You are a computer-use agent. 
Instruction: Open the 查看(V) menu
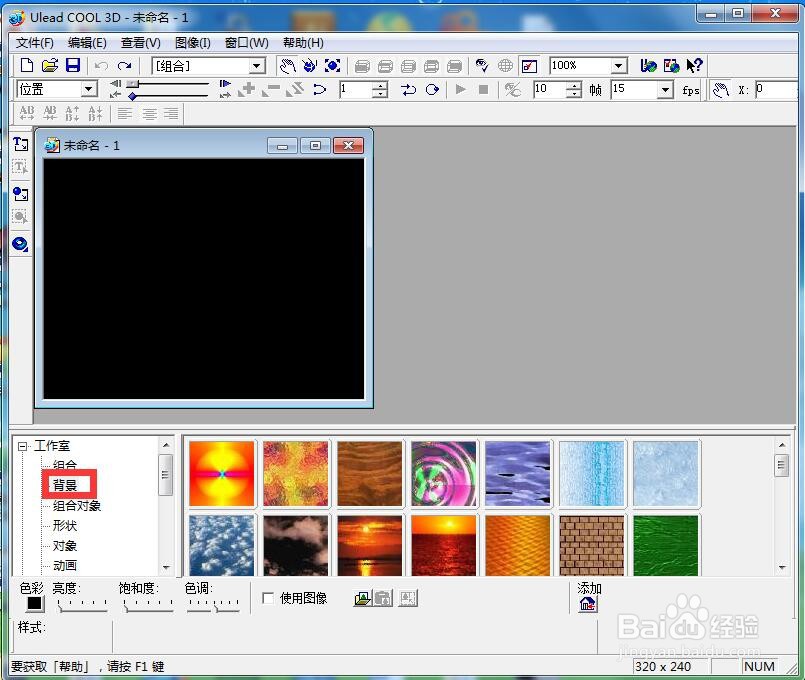point(141,43)
